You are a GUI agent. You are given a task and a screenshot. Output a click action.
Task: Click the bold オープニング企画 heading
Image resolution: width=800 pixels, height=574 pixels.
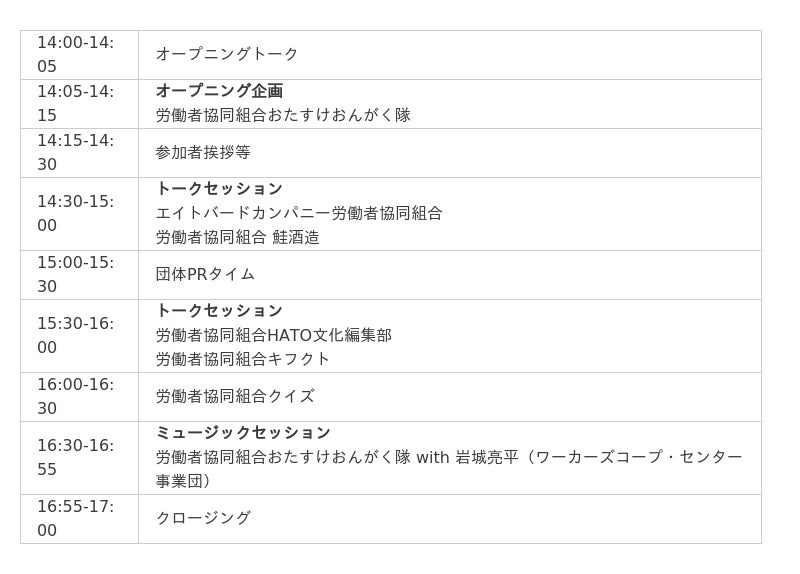click(x=219, y=91)
